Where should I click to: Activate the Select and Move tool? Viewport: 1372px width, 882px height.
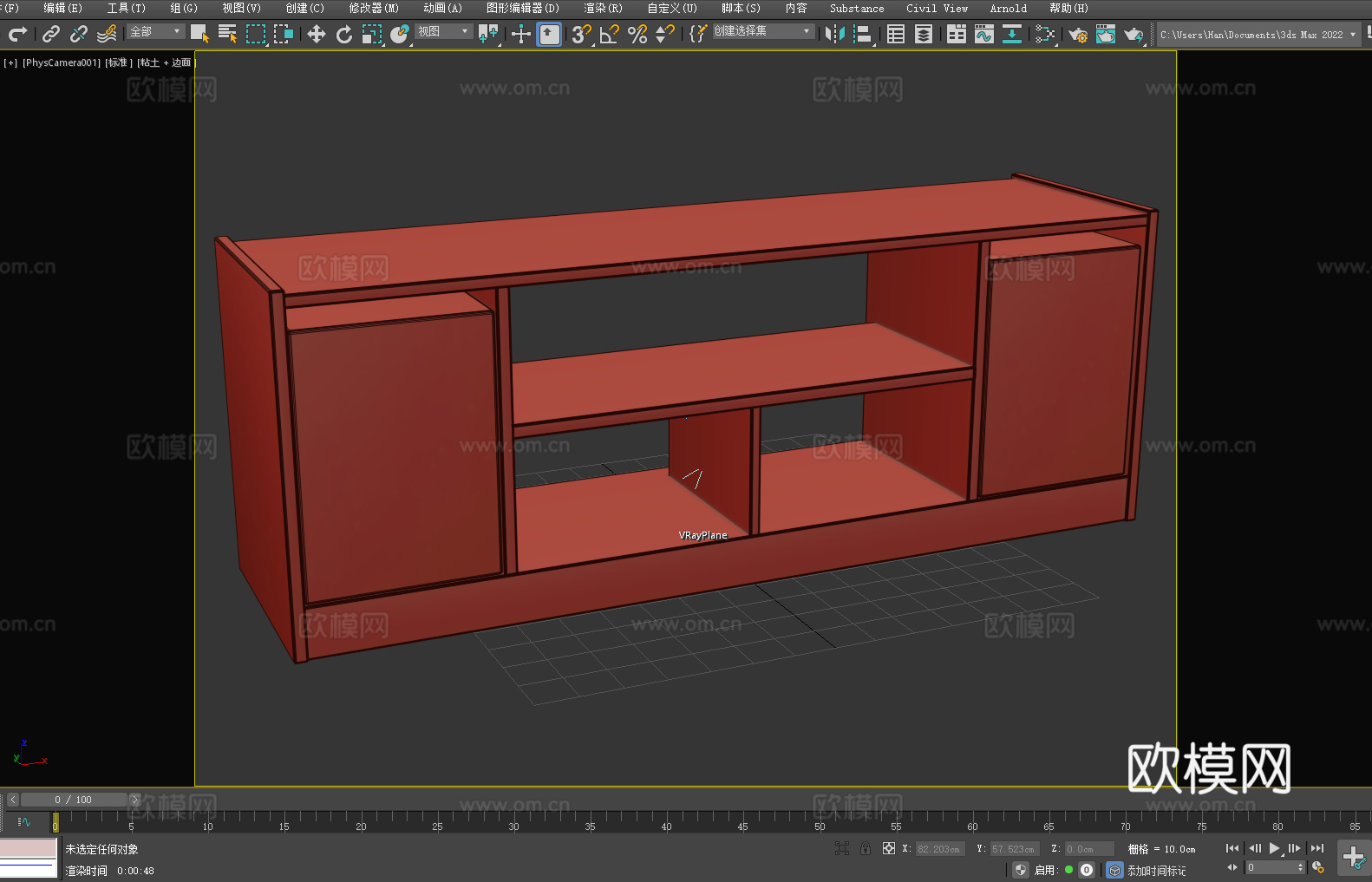coord(317,34)
